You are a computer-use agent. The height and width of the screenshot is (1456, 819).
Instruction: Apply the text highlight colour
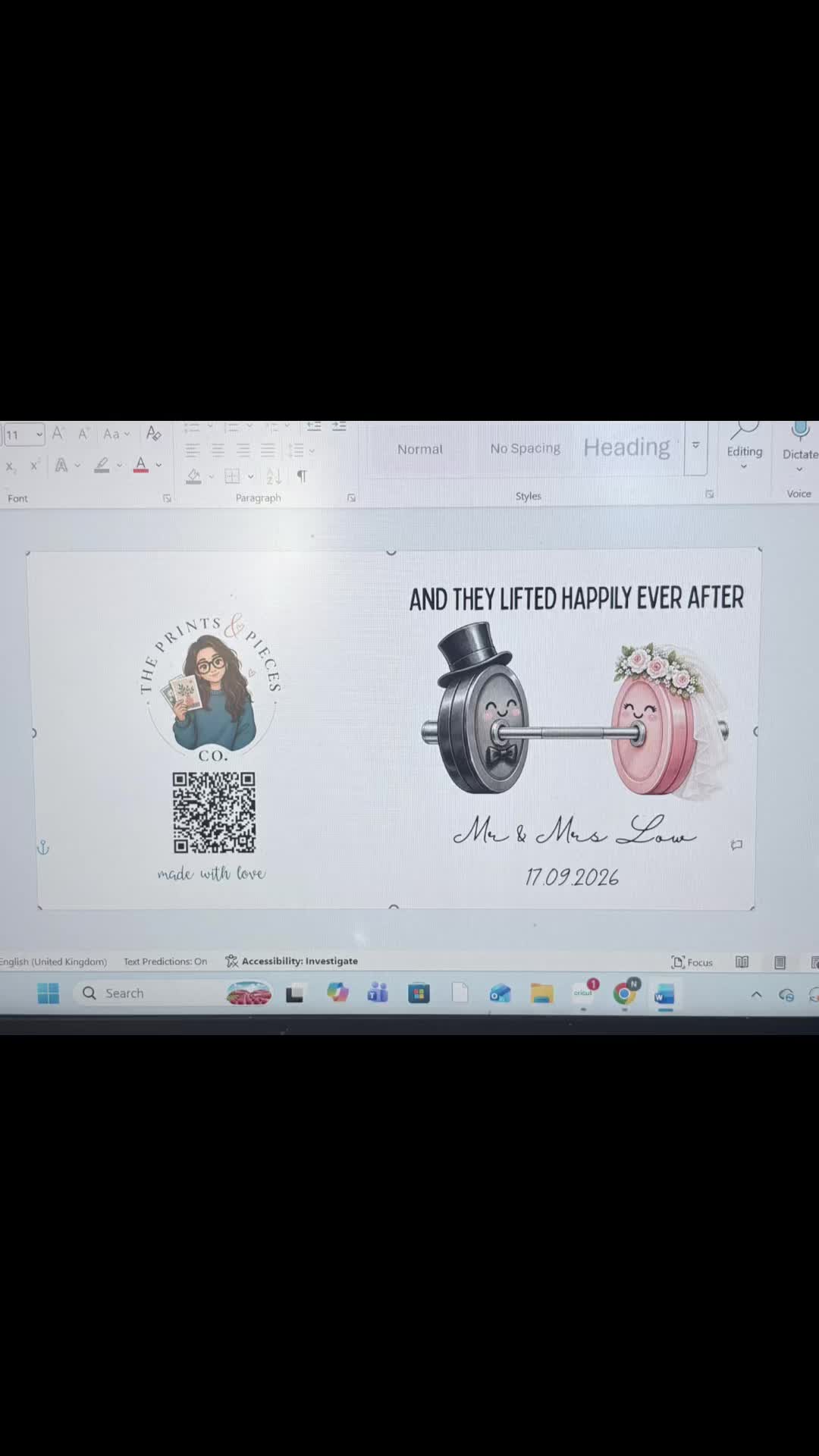102,465
